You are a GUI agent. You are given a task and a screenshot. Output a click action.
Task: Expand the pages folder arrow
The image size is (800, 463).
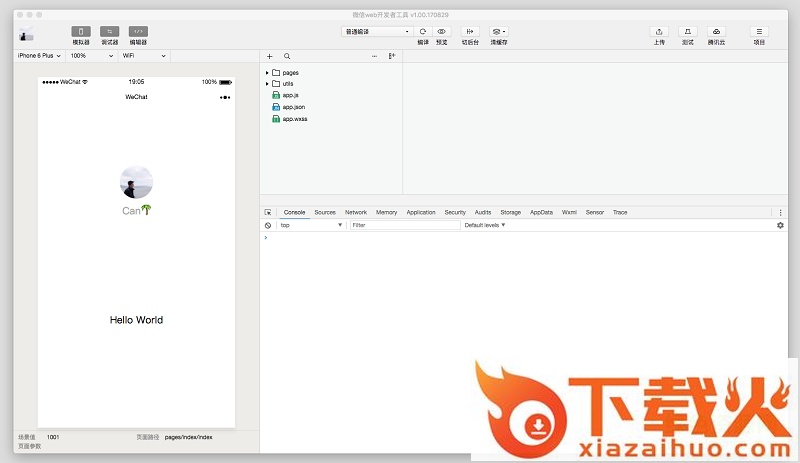[x=267, y=73]
